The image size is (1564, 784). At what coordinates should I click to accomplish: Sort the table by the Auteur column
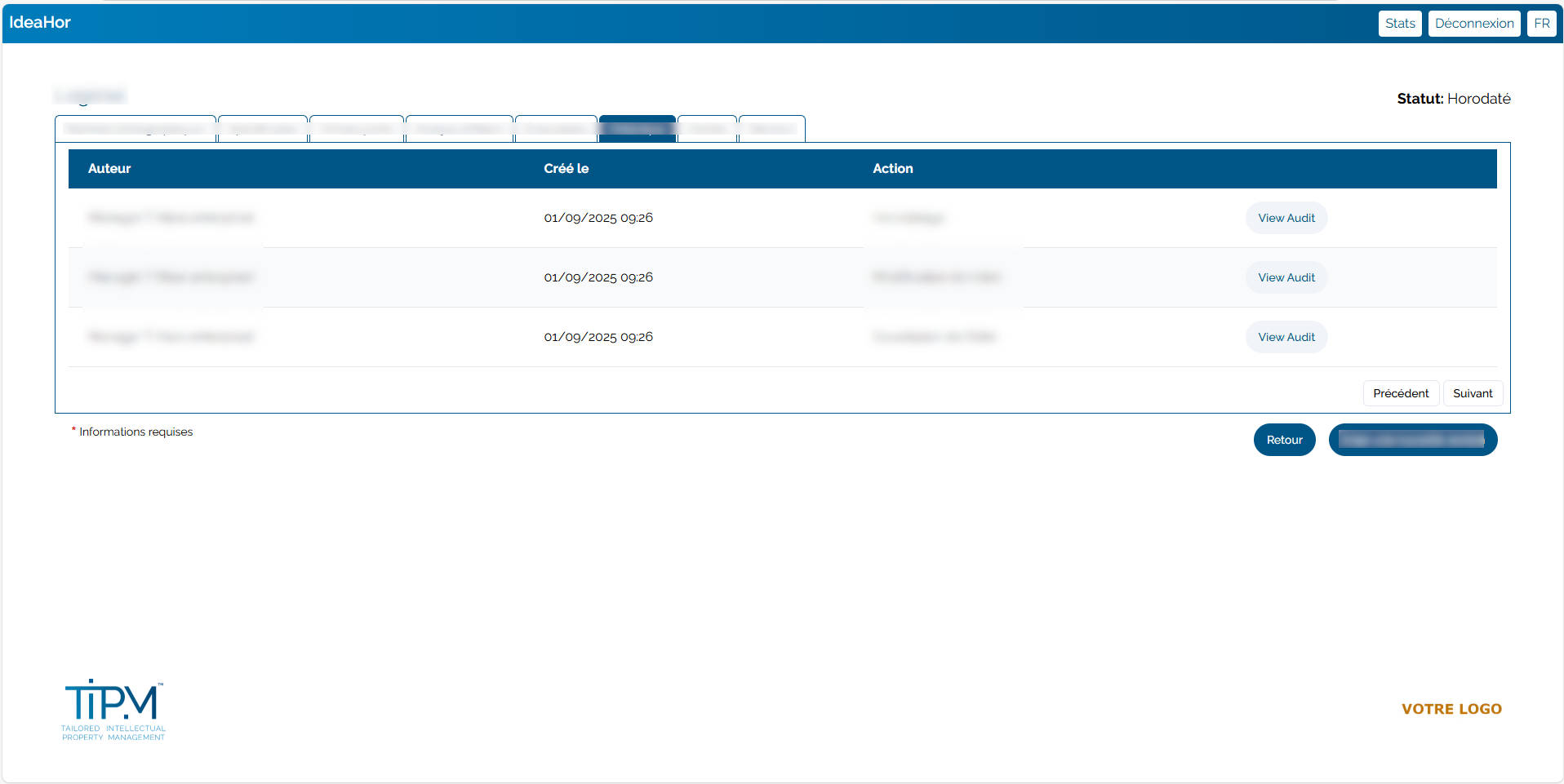click(x=109, y=169)
